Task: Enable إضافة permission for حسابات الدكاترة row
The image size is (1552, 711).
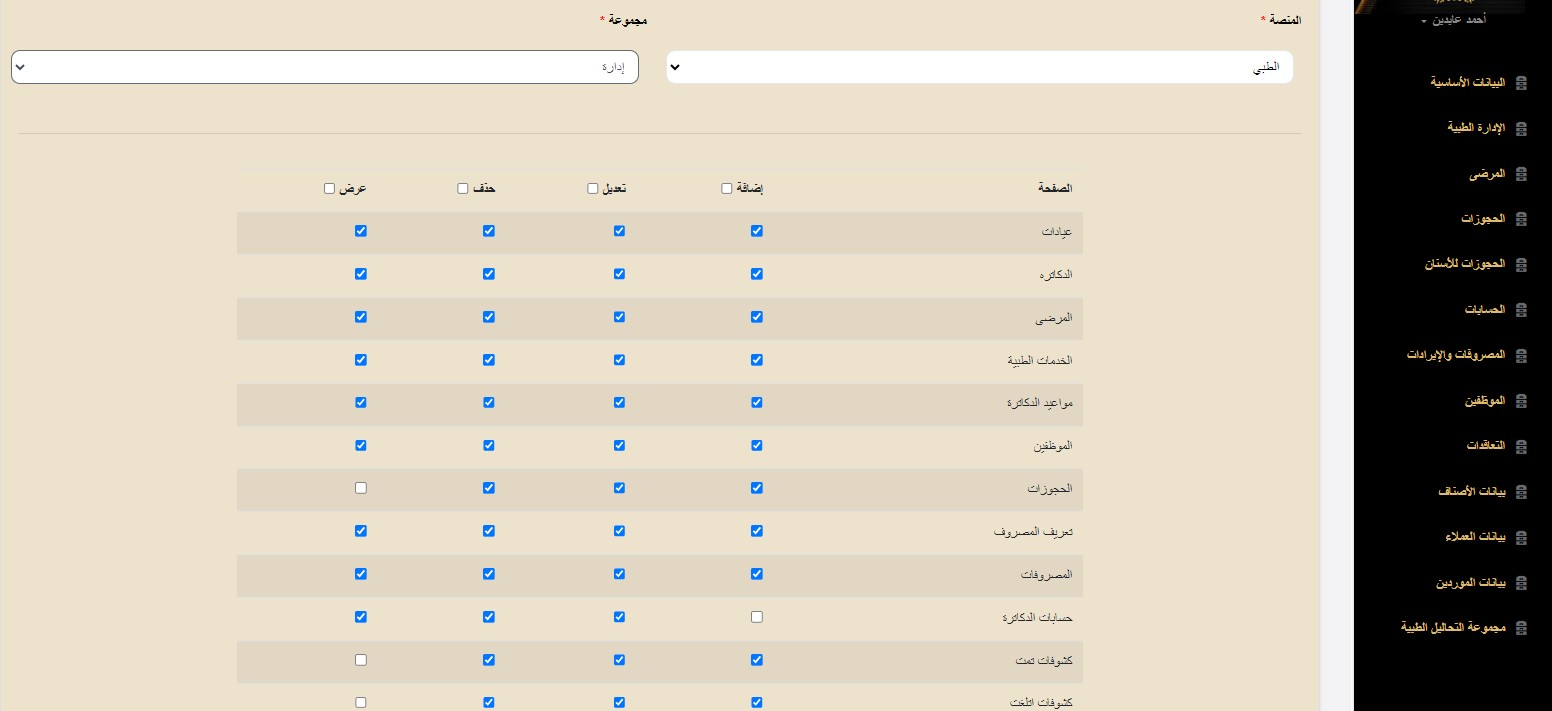Action: click(757, 617)
